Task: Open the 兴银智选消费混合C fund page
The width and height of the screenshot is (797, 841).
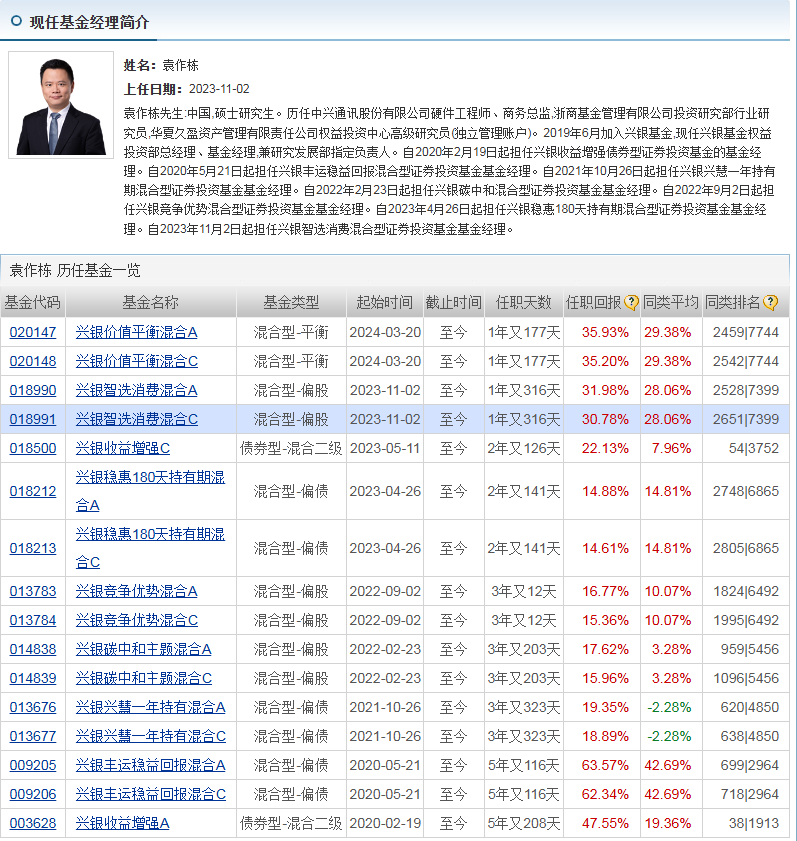Action: [137, 419]
